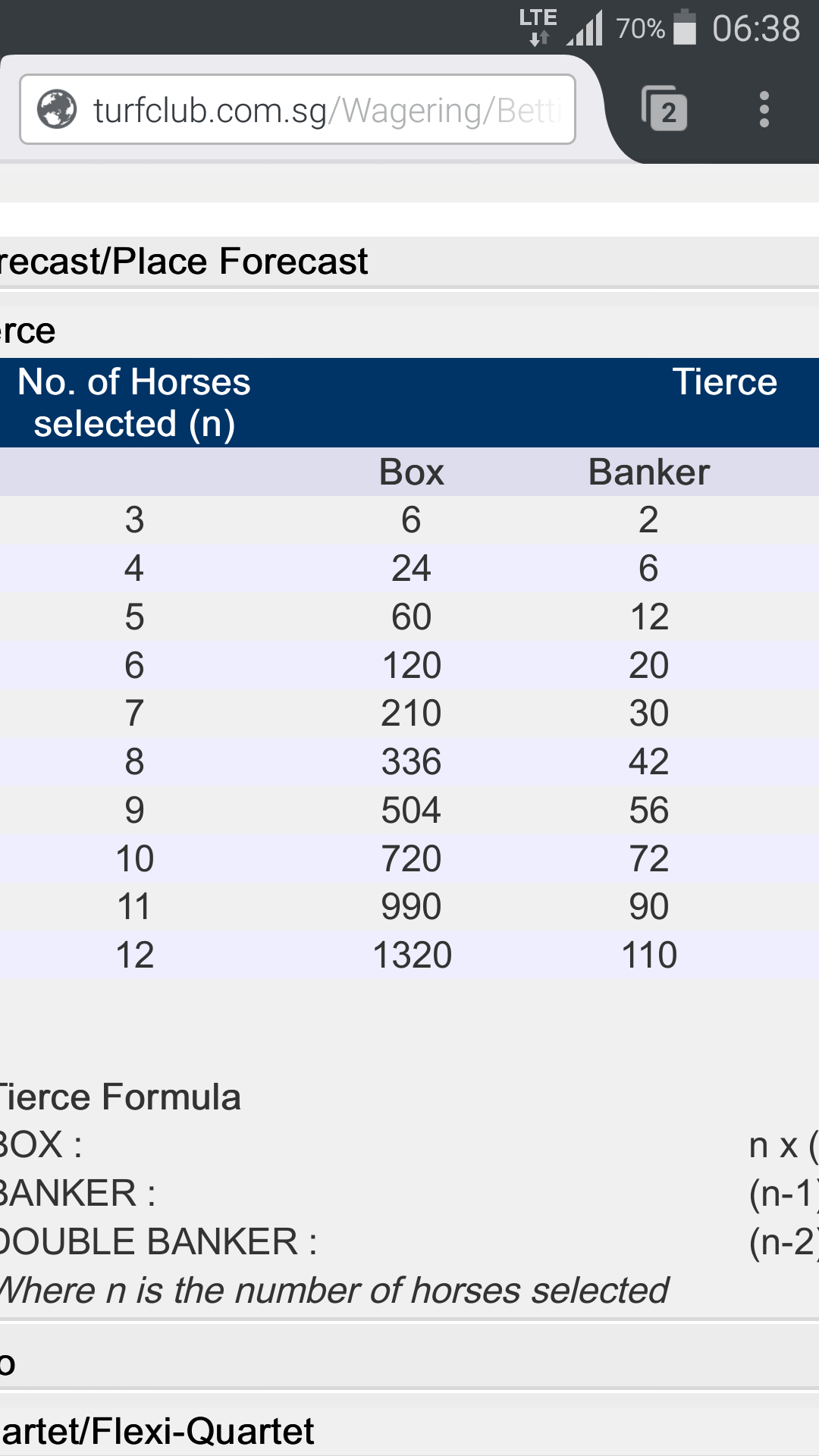This screenshot has height=1456, width=819.
Task: Expand the collapsed section above Quartet/Flexi-Quartet
Action: tap(409, 1363)
